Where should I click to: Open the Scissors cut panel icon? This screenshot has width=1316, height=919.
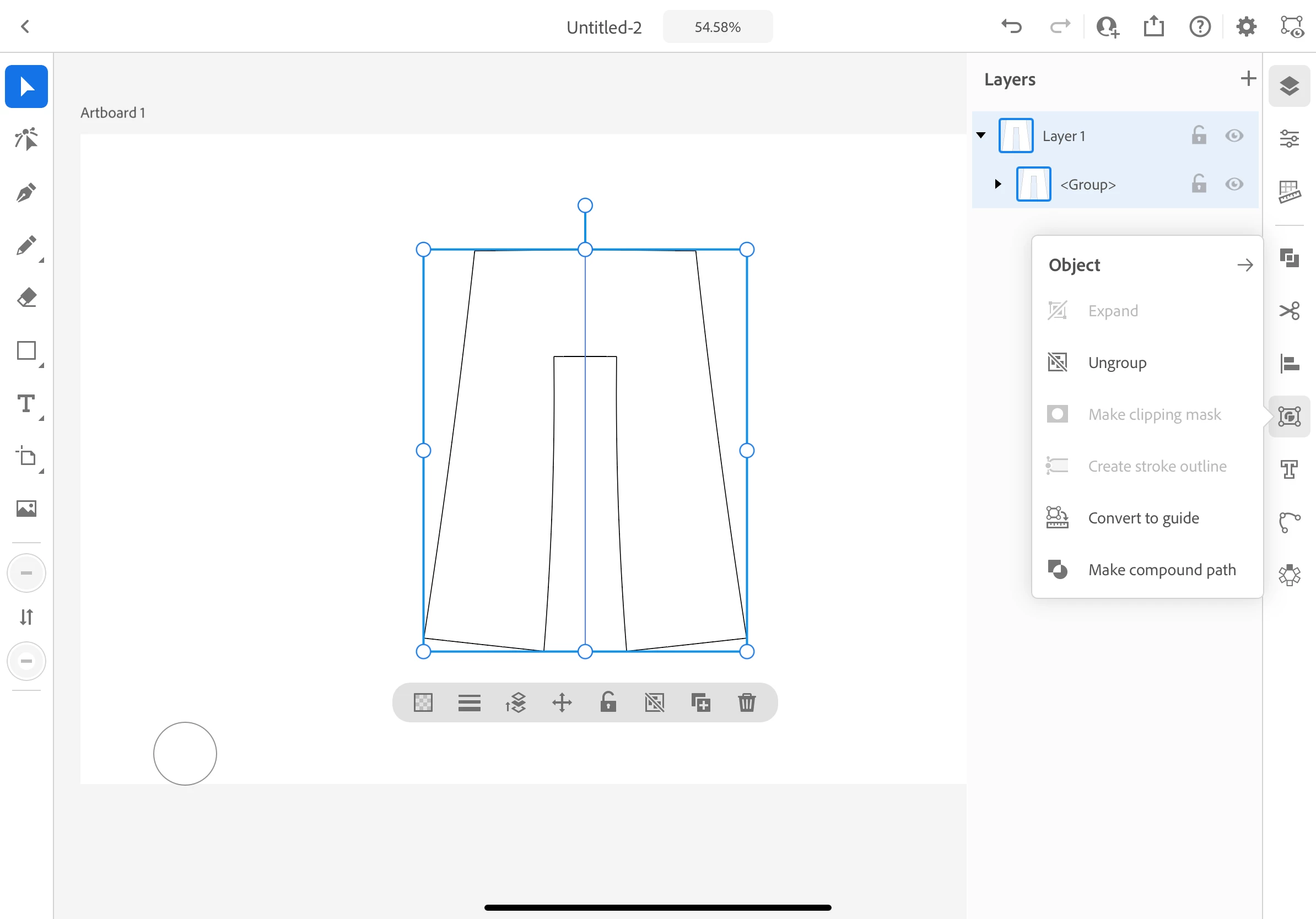[x=1289, y=311]
